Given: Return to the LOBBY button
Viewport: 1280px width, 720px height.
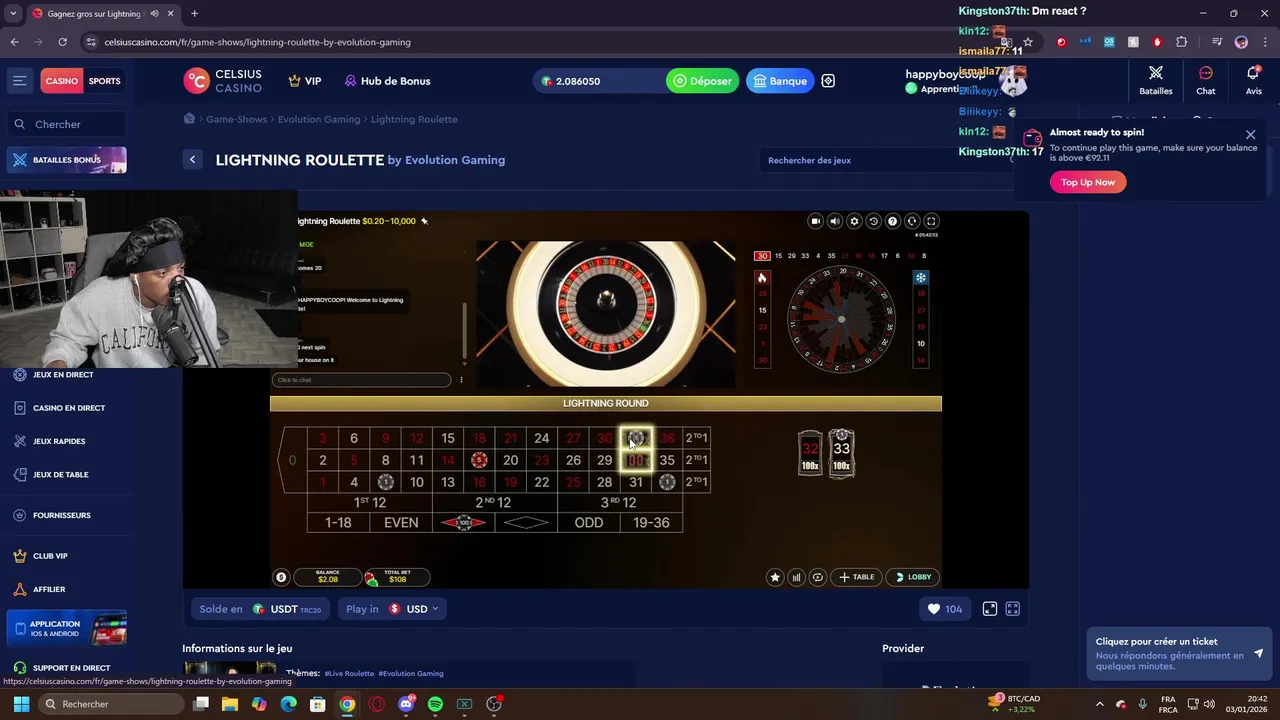Looking at the screenshot, I should click(x=913, y=577).
